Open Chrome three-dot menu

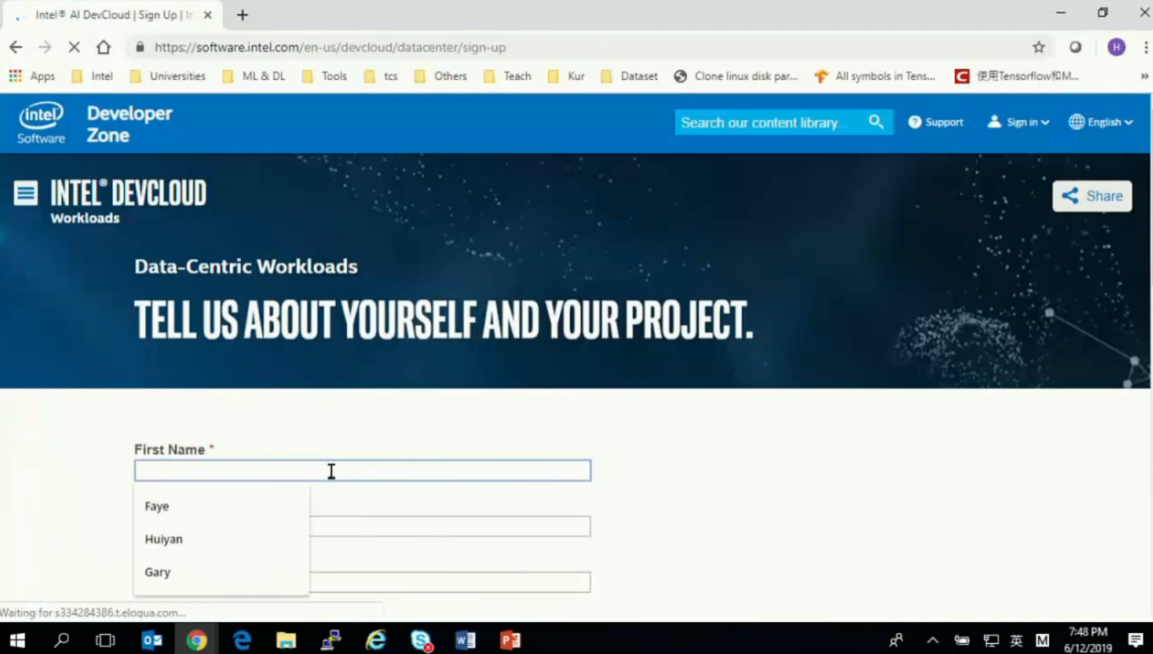pyautogui.click(x=1146, y=47)
